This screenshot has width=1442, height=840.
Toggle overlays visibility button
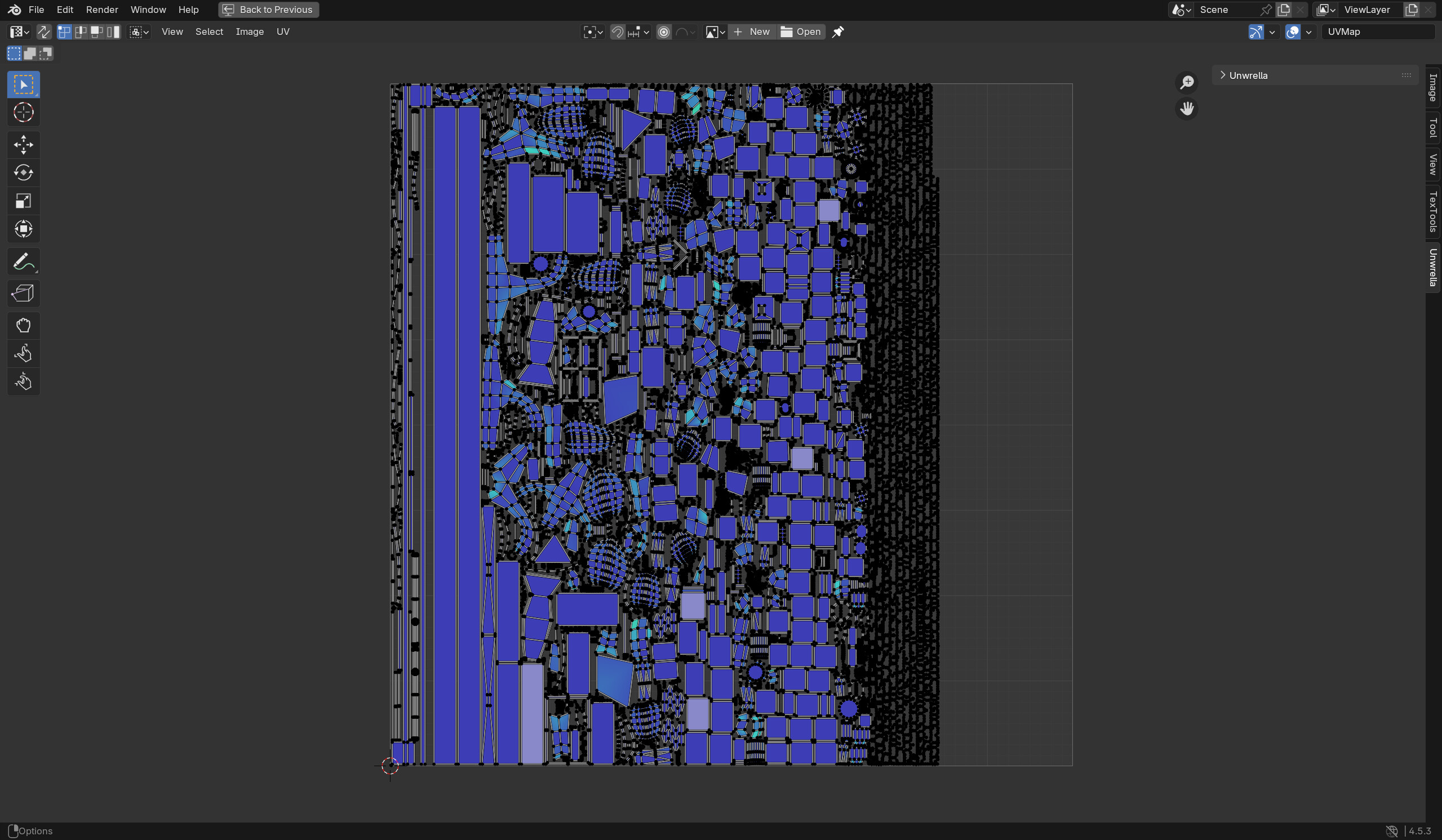(x=1293, y=32)
